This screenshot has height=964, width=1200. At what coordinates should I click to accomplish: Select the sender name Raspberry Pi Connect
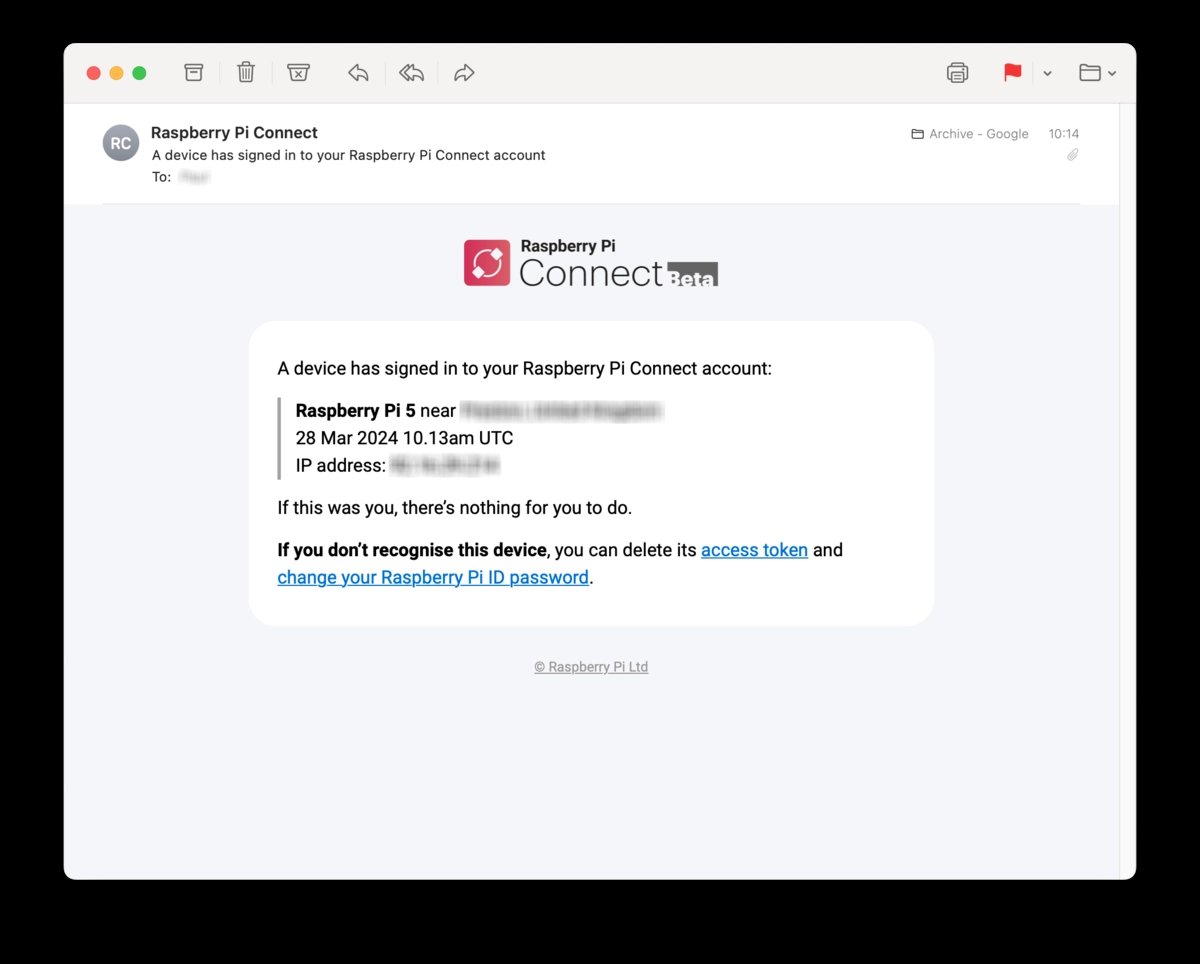[233, 132]
